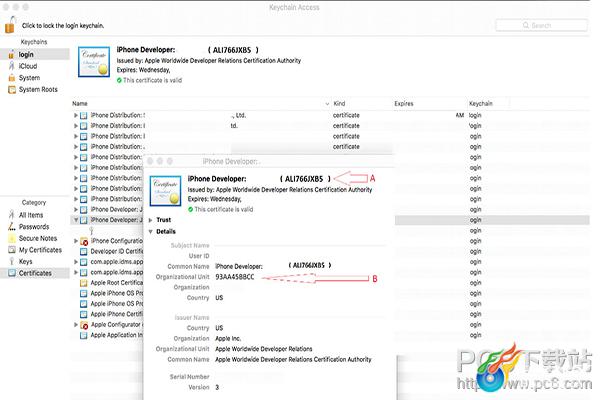Click the Issuer Name Country value "US"
The image size is (600, 400).
[x=219, y=328]
